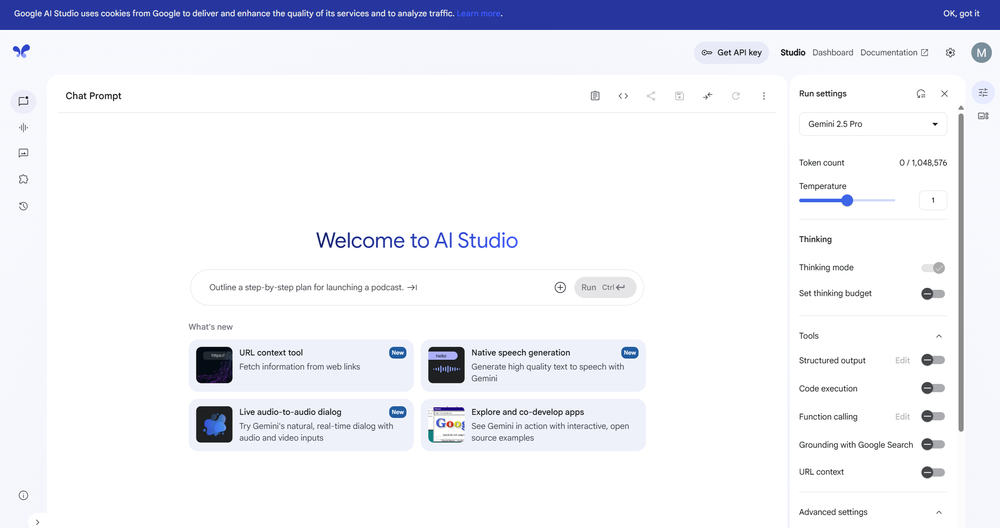
Task: Toggle Function calling switch
Action: (933, 416)
